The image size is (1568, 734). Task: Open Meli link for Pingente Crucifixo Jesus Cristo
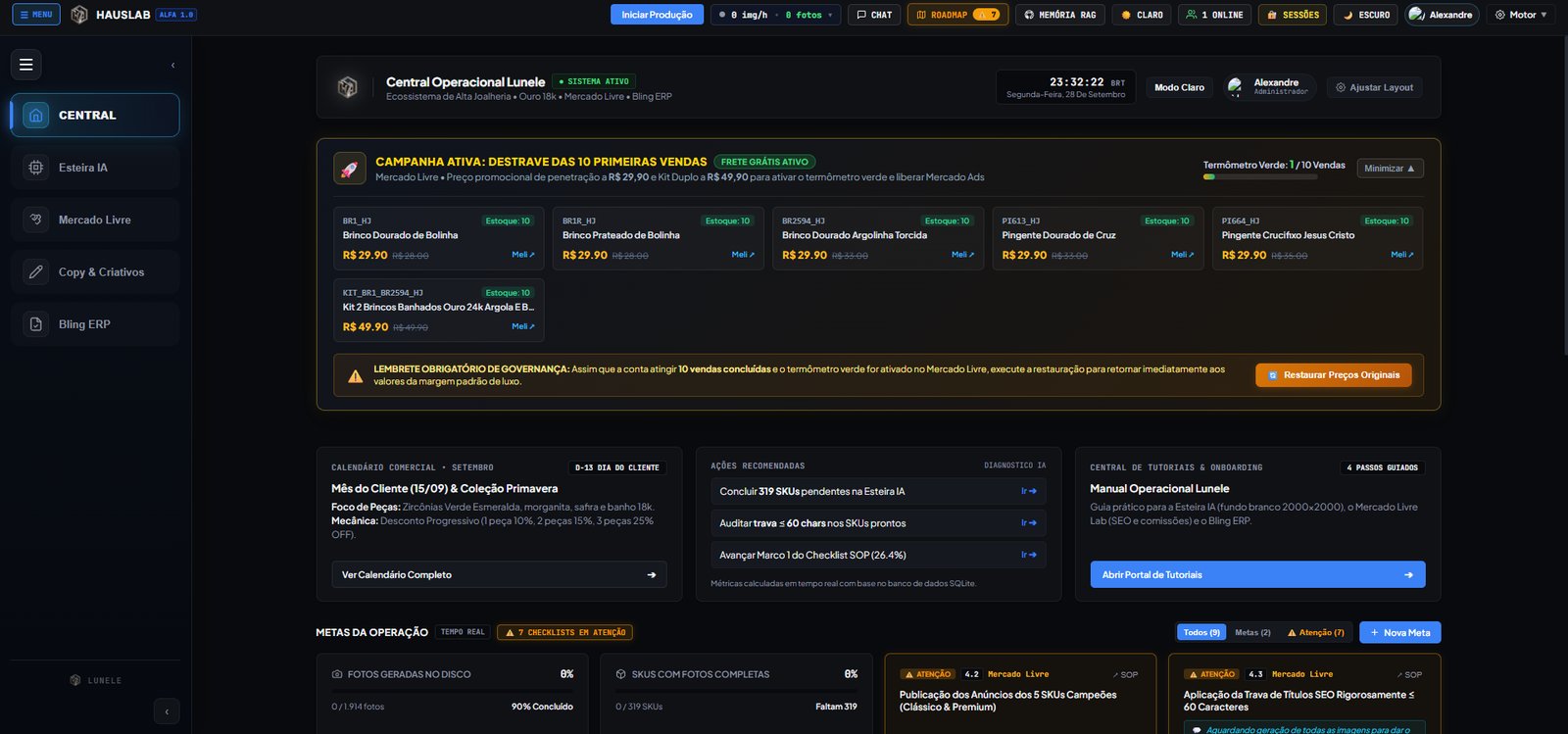1401,255
